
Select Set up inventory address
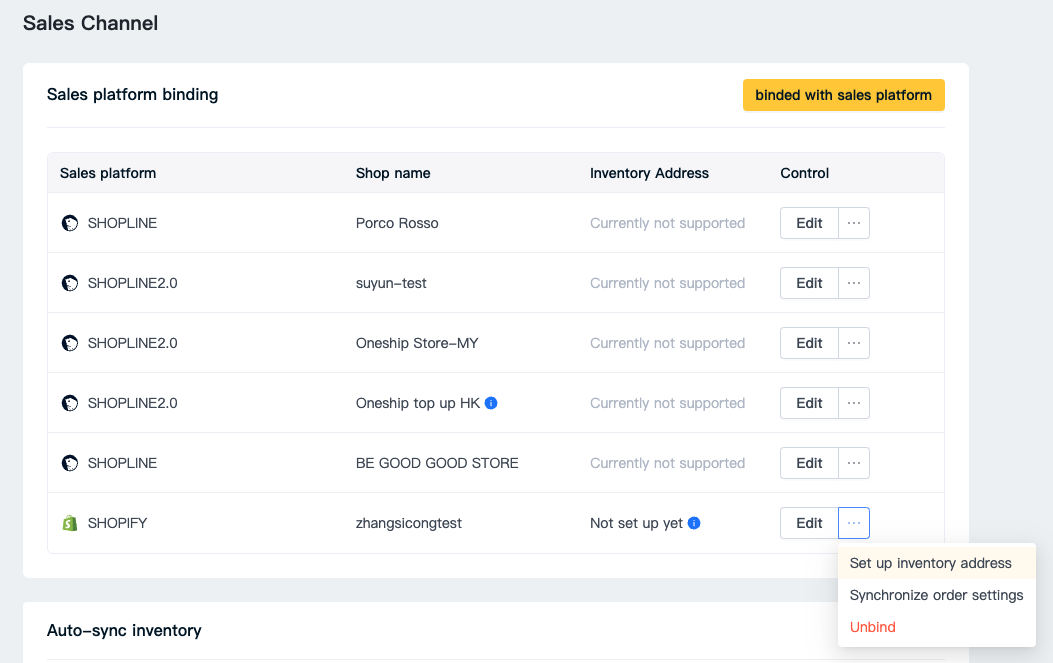tap(930, 563)
